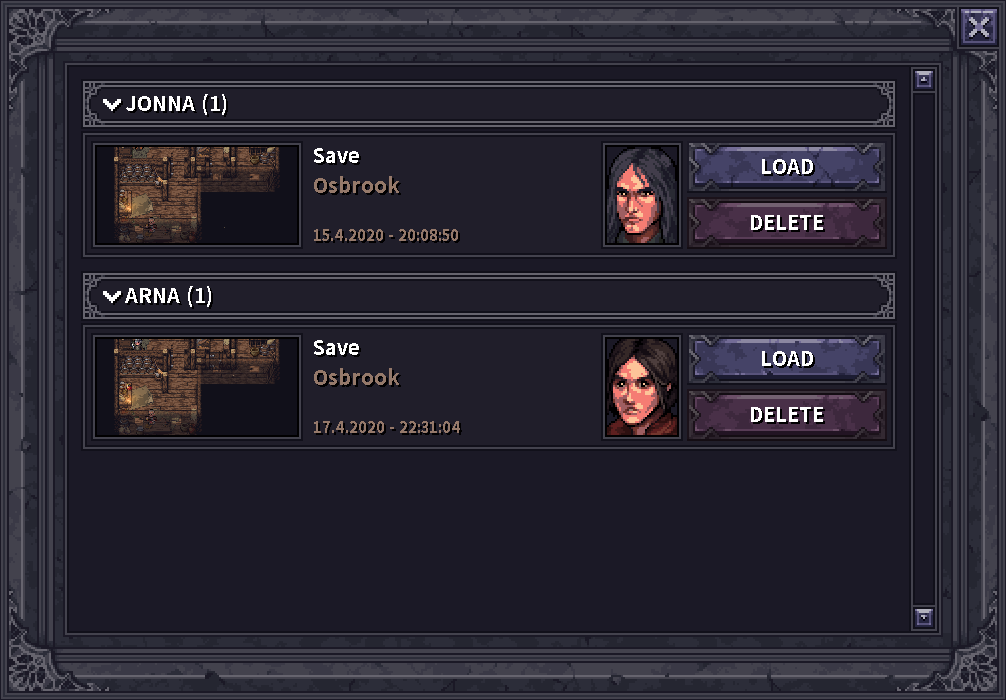Viewport: 1006px width, 700px height.
Task: Click the scrollbar down arrow
Action: pos(923,617)
